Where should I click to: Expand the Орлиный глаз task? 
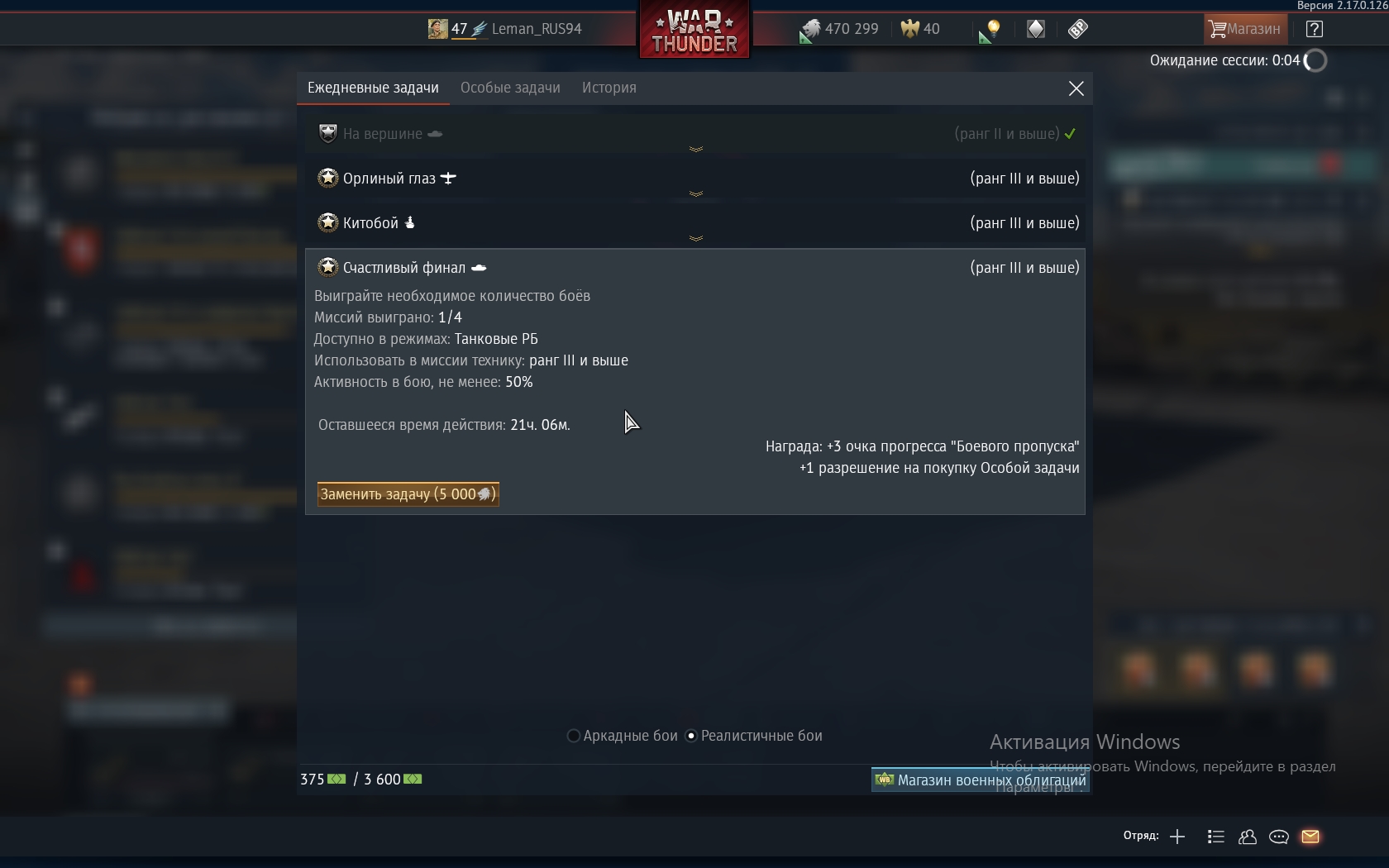coord(695,179)
